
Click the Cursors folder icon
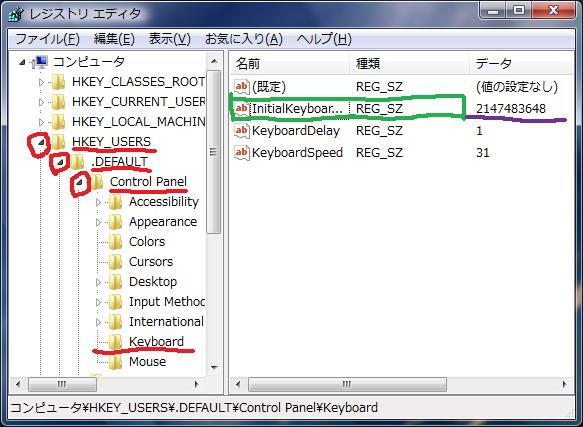pyautogui.click(x=115, y=262)
